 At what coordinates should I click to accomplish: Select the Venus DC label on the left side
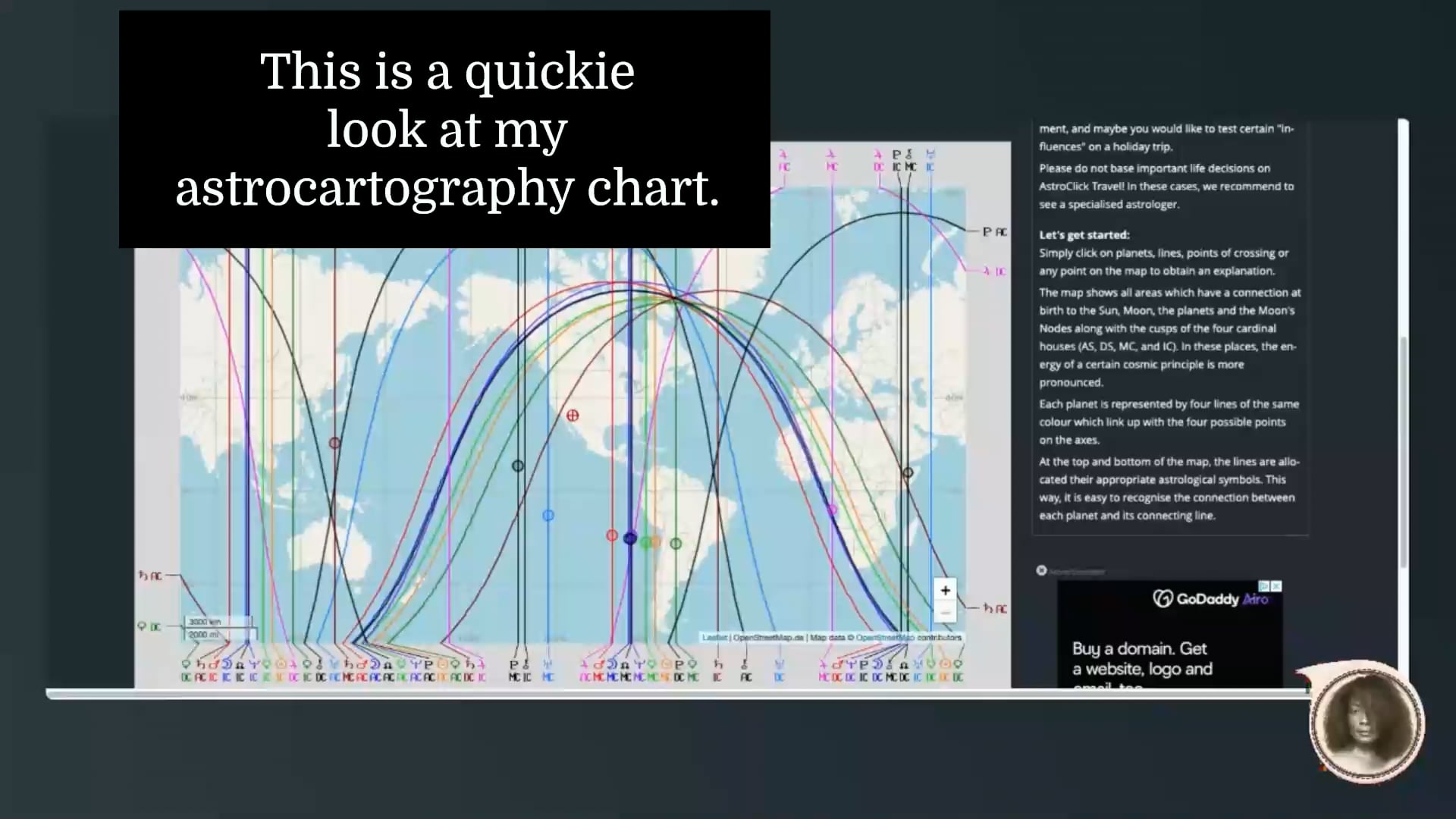coord(149,625)
